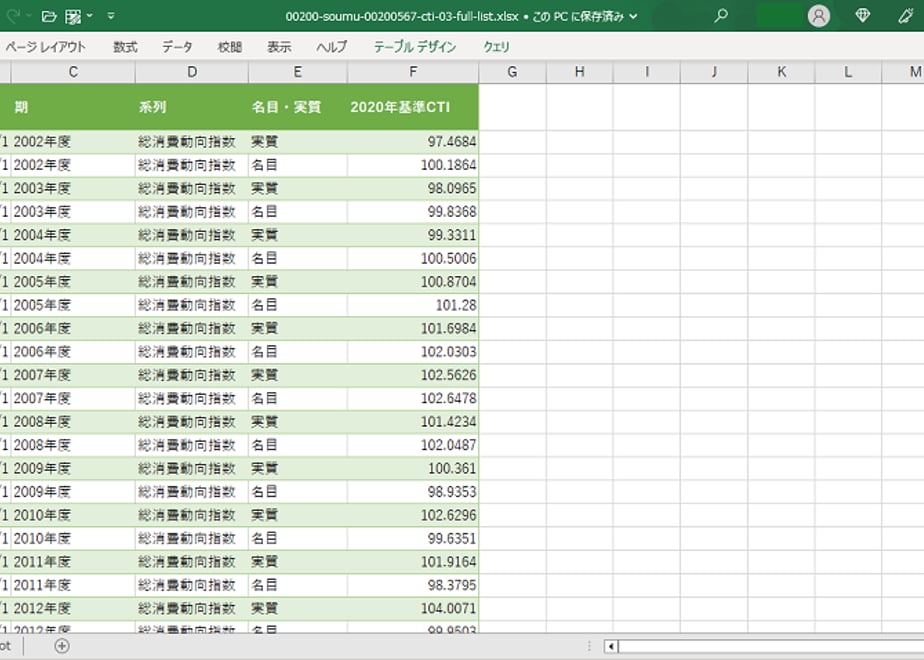Switch to the 数式 ribbon tab
The image size is (924, 660).
125,47
